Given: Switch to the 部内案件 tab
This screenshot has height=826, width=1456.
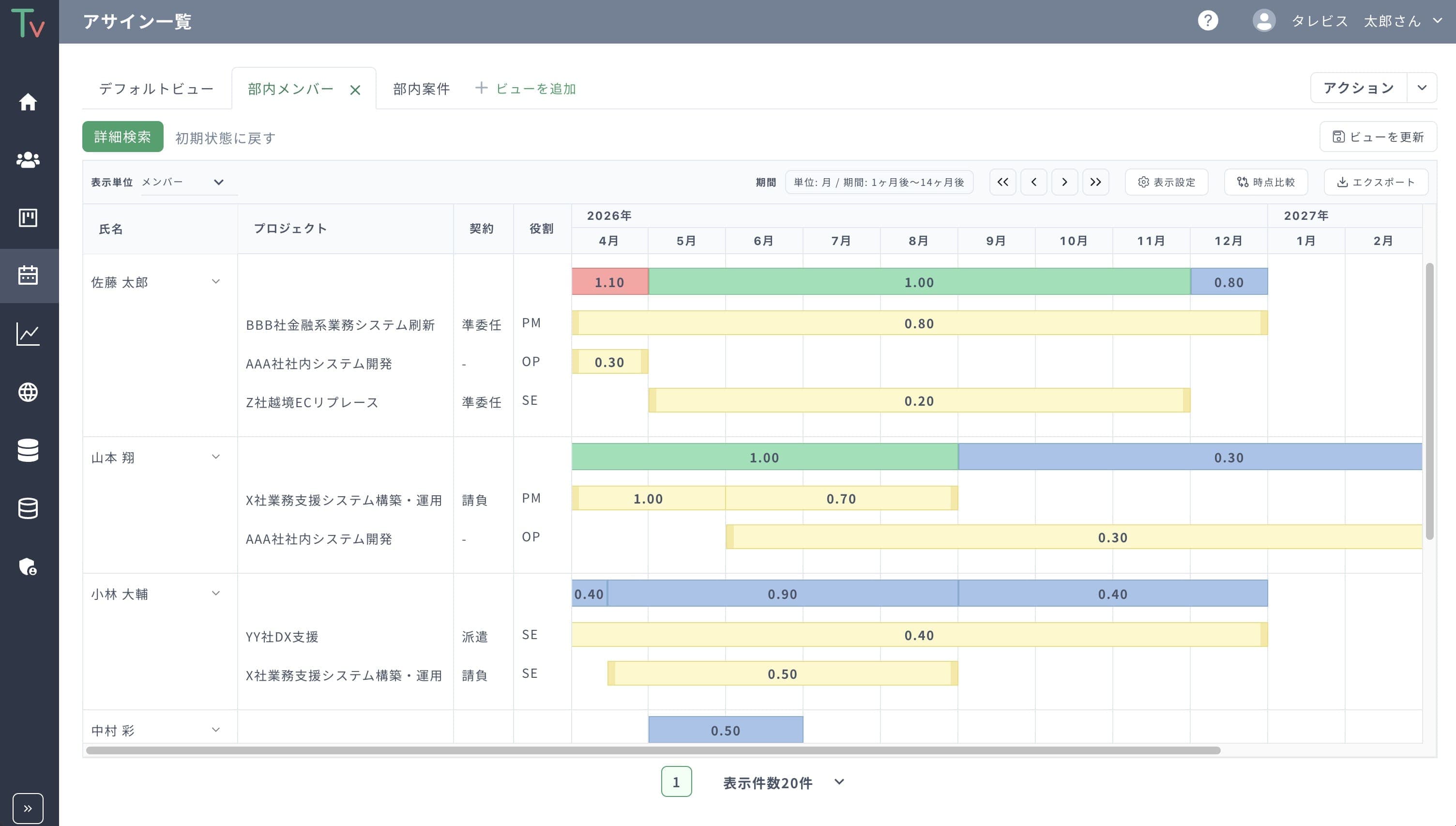Looking at the screenshot, I should (x=420, y=88).
